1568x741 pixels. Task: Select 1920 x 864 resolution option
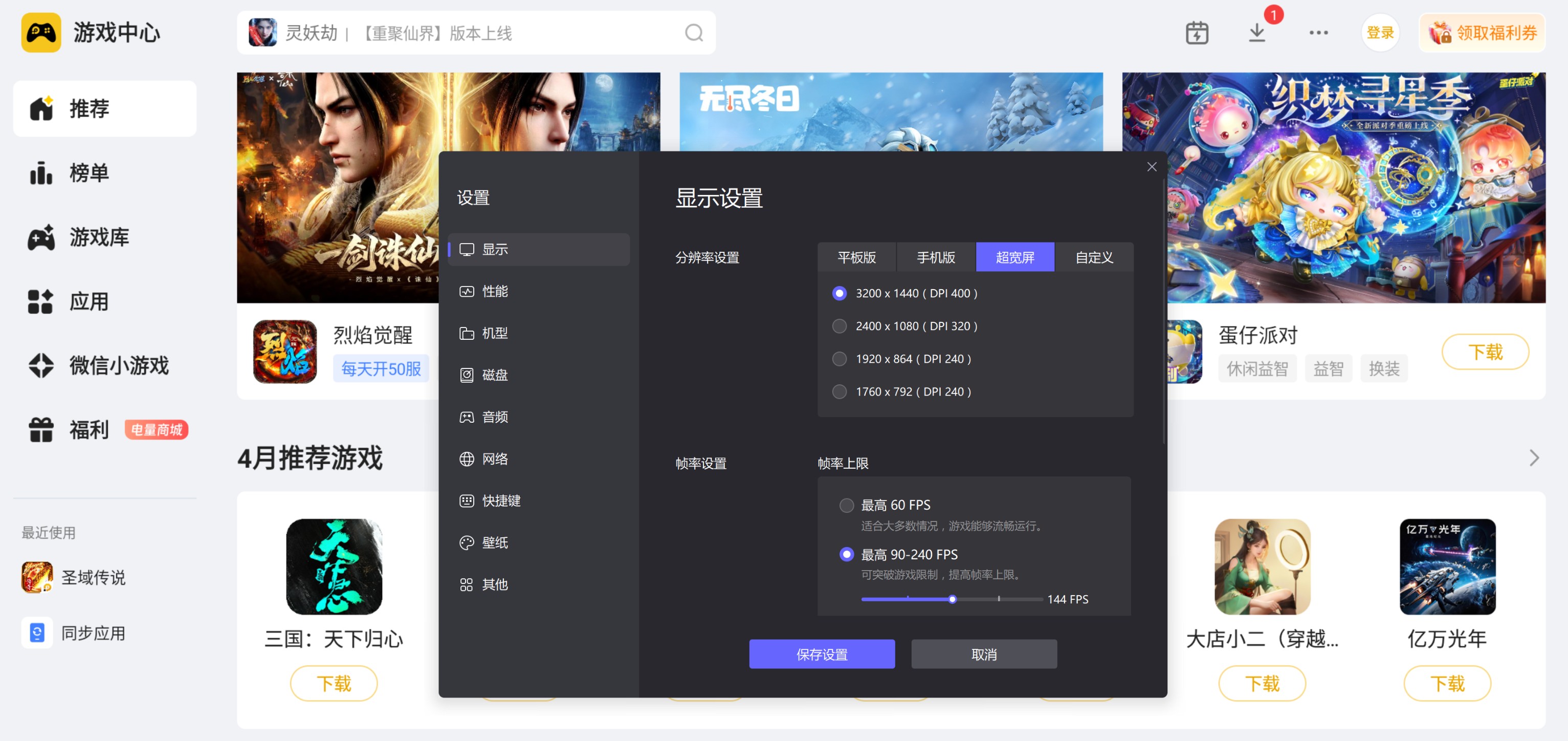point(840,359)
